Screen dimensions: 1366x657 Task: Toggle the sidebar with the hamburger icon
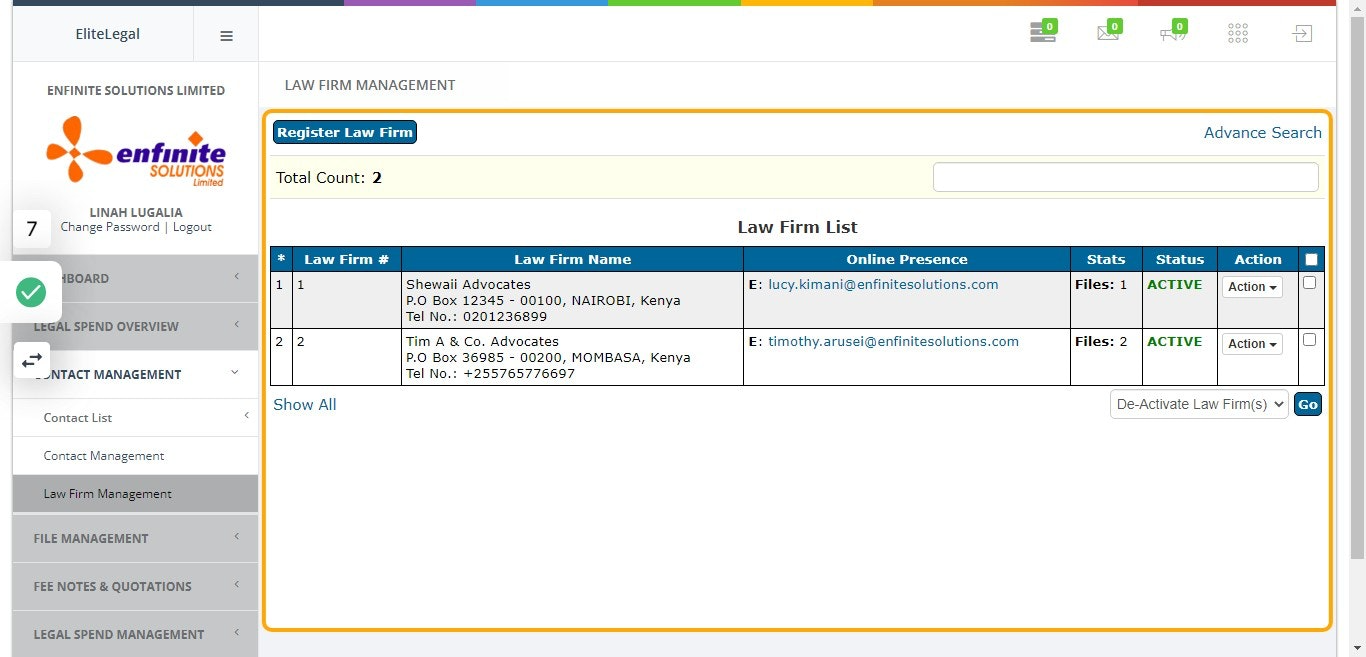[226, 34]
